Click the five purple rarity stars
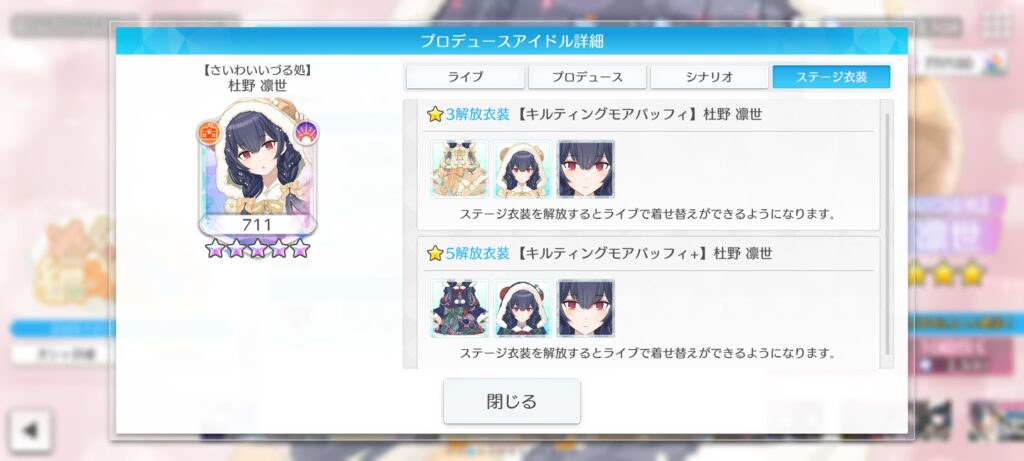This screenshot has width=1024, height=461. pyautogui.click(x=257, y=248)
